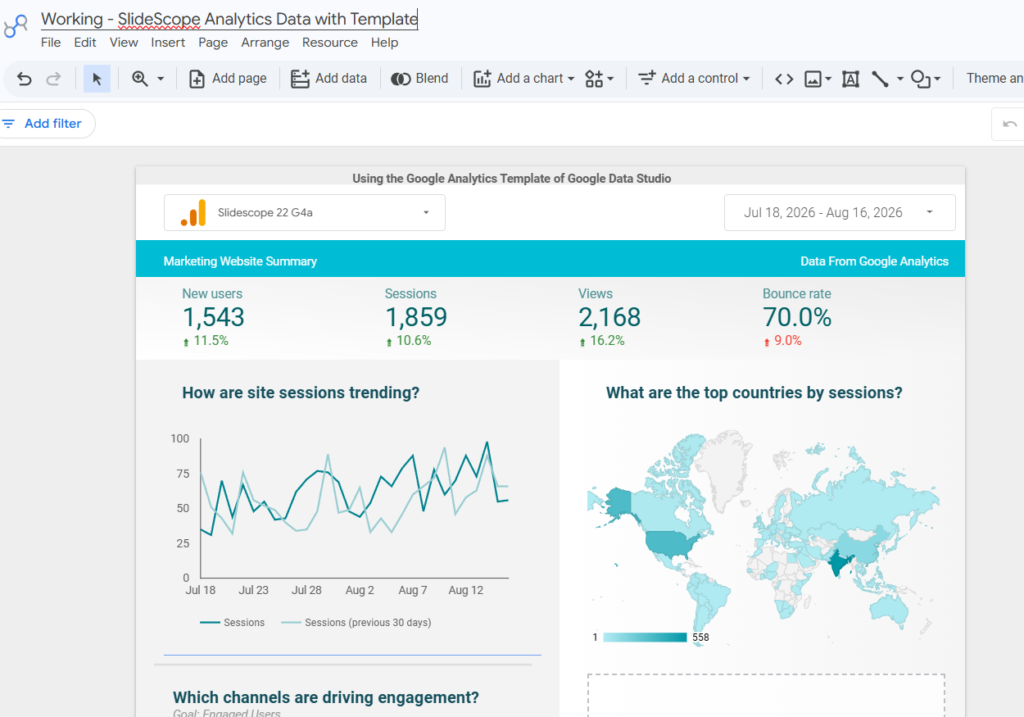Select the line drawing tool
The image size is (1024, 717).
point(880,79)
